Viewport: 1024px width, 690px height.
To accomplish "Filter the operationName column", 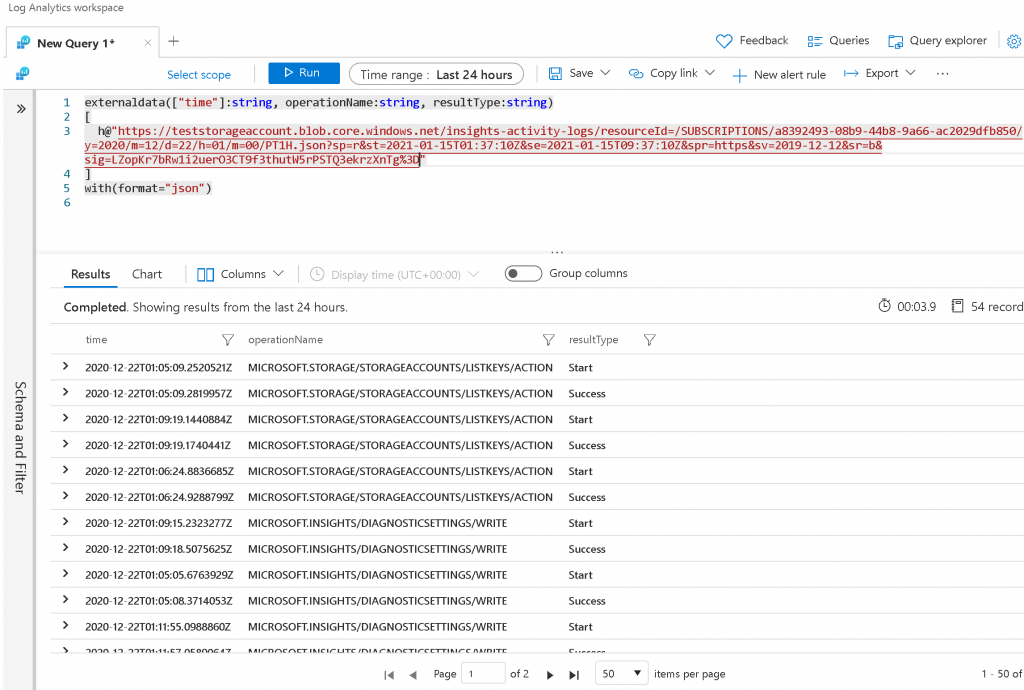I will tap(548, 340).
